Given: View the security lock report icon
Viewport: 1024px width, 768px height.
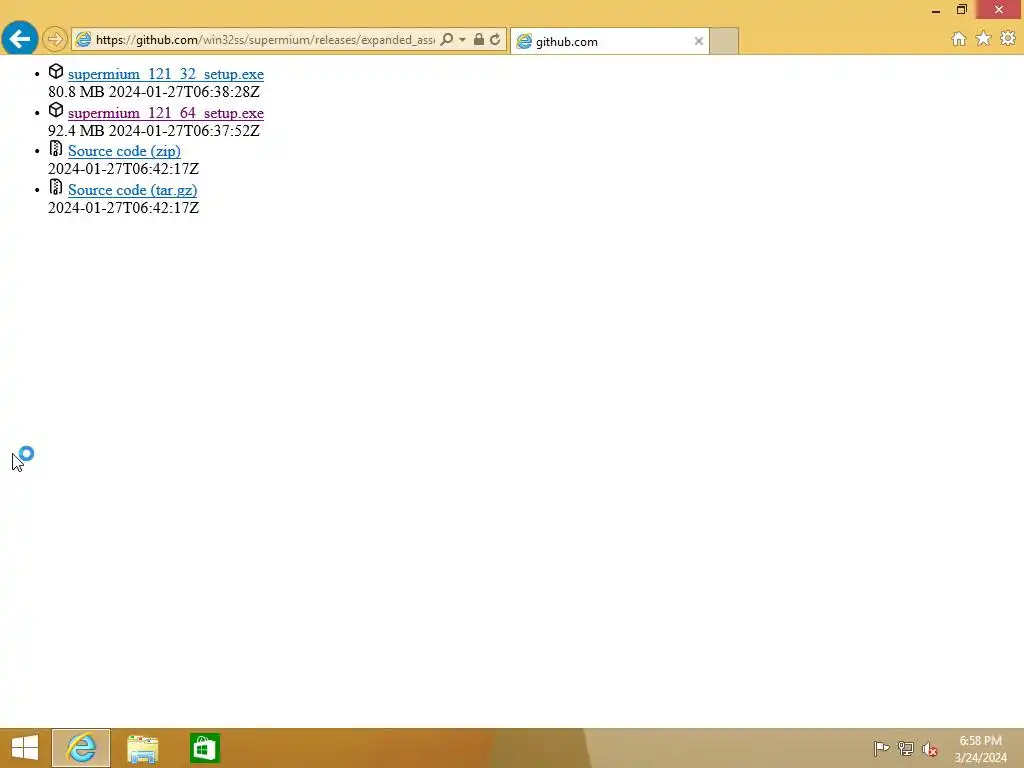Looking at the screenshot, I should pyautogui.click(x=479, y=39).
